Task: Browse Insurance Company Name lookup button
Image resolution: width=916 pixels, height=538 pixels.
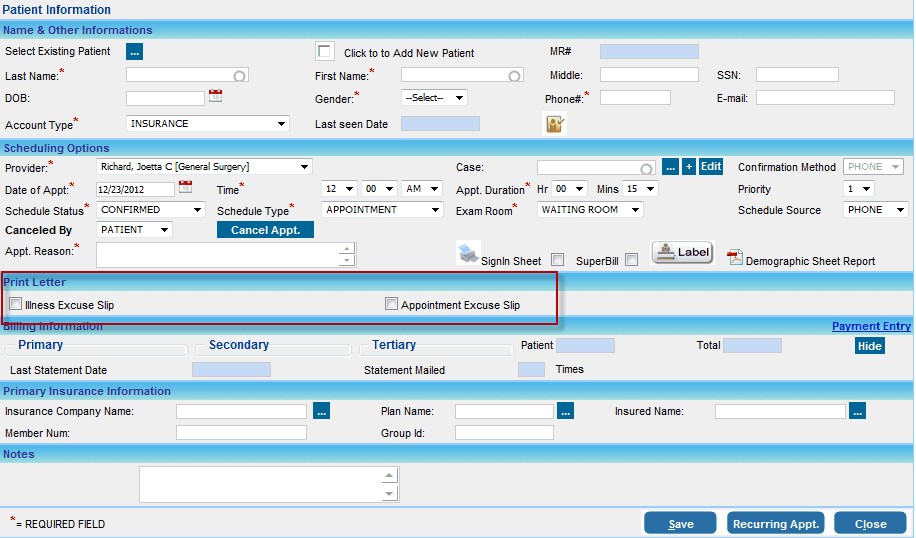Action: [321, 410]
